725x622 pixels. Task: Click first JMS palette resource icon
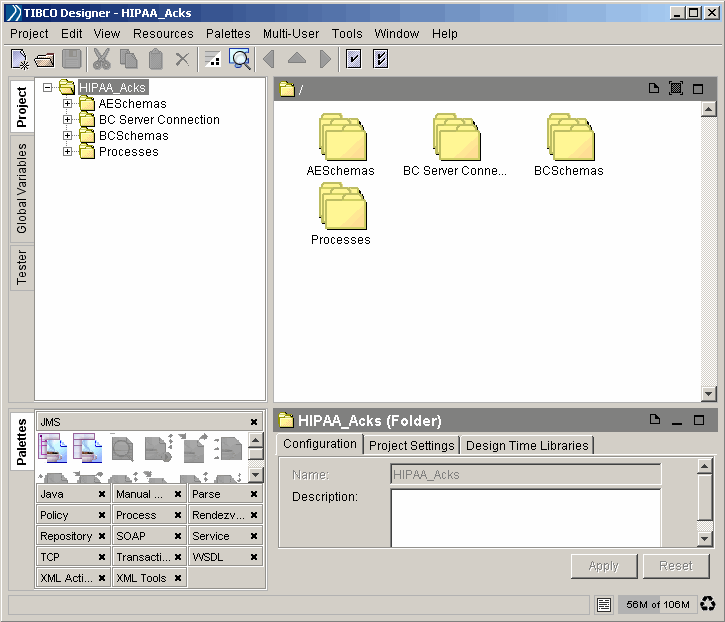coord(52,448)
